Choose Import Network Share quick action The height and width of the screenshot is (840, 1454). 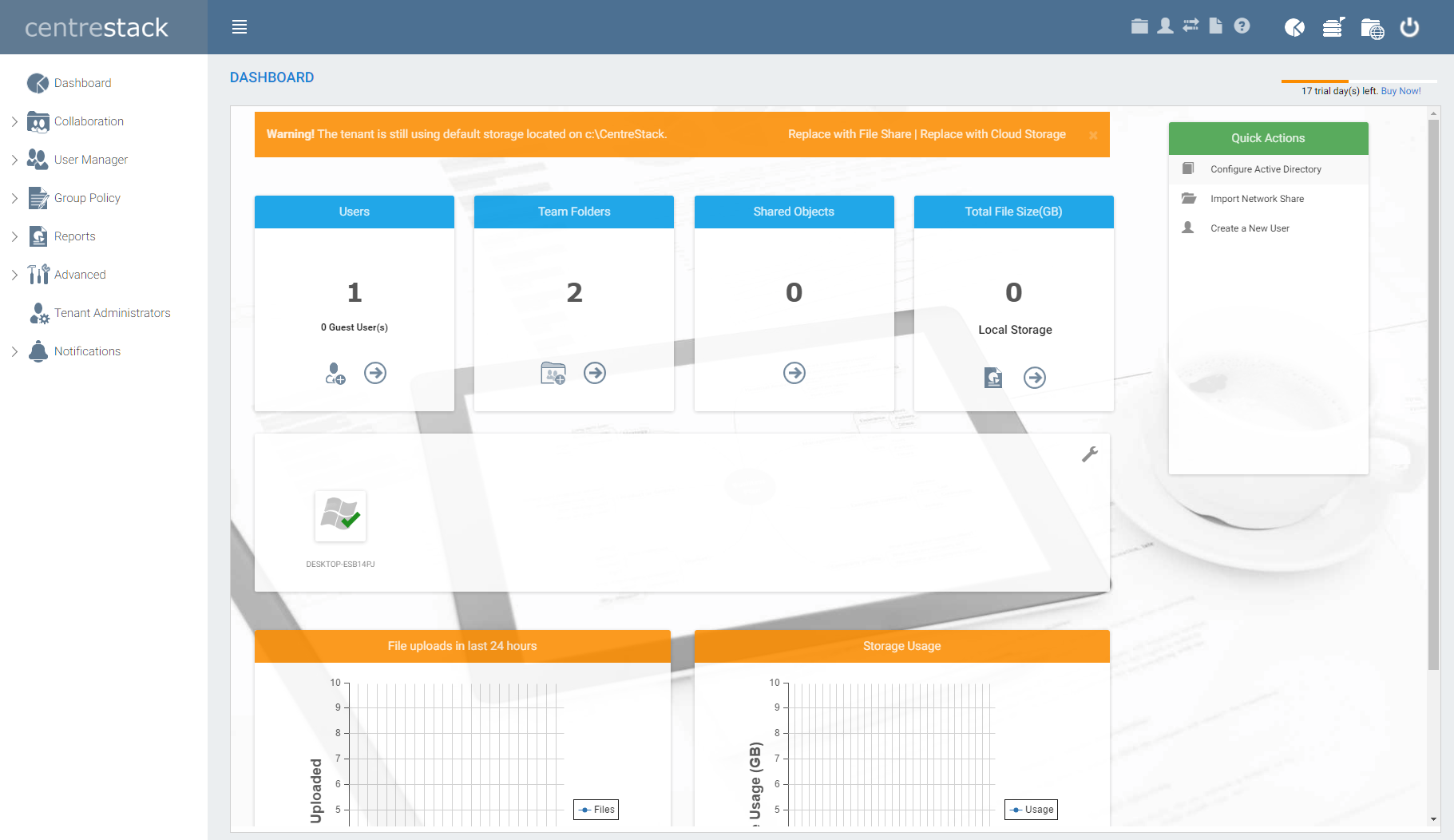1269,199
